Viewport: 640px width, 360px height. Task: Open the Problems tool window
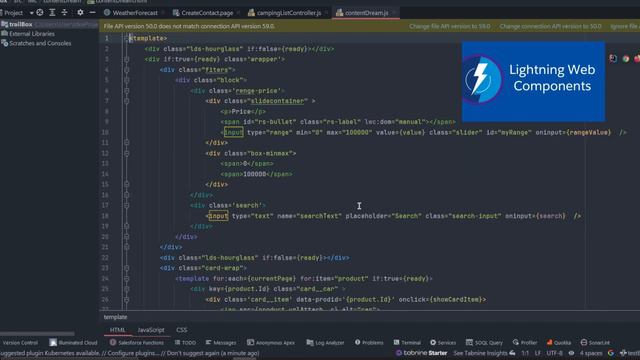[x=369, y=343]
